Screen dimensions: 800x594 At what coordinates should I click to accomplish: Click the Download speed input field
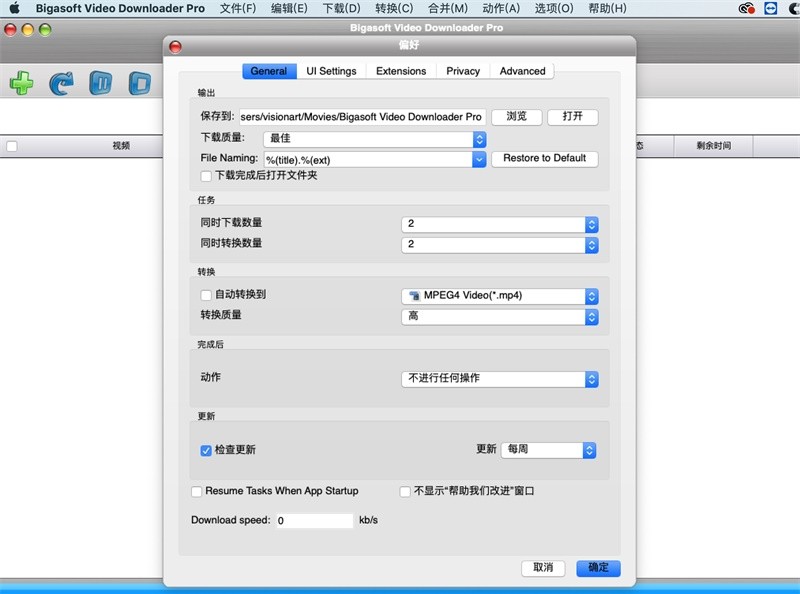(x=314, y=521)
